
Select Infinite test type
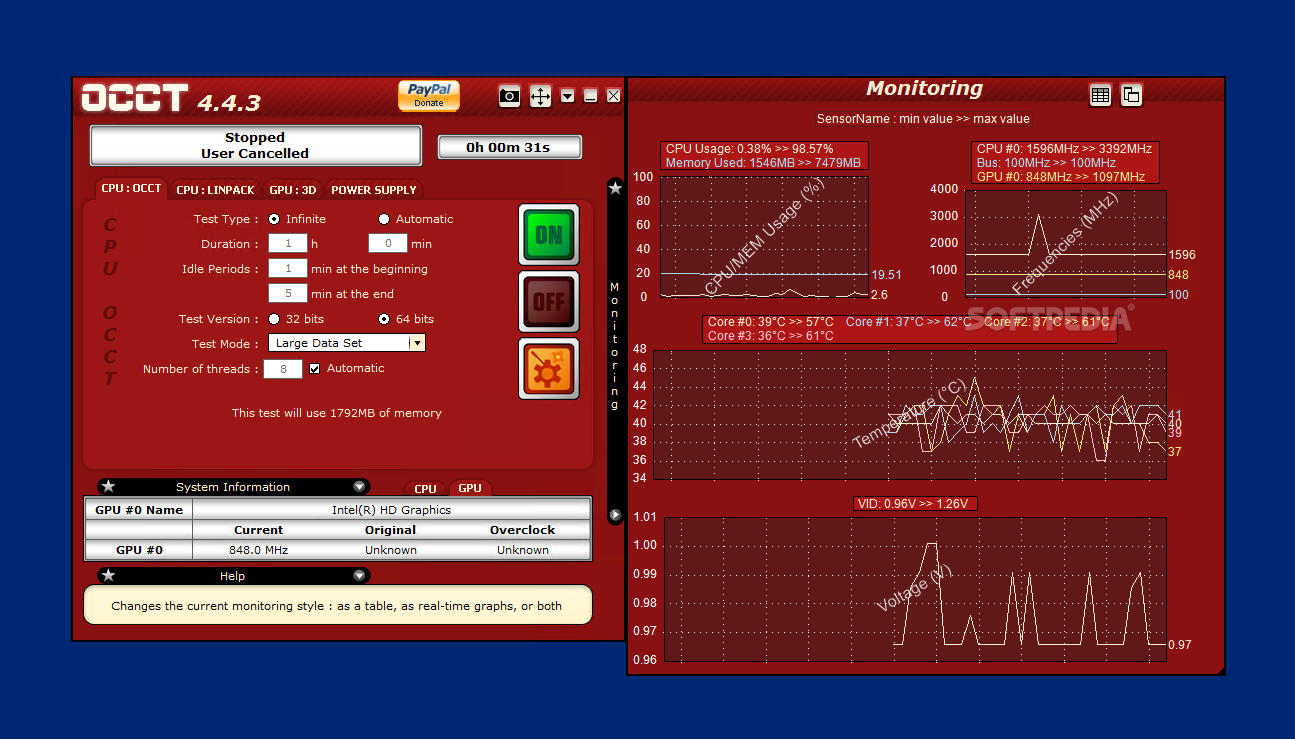(274, 219)
